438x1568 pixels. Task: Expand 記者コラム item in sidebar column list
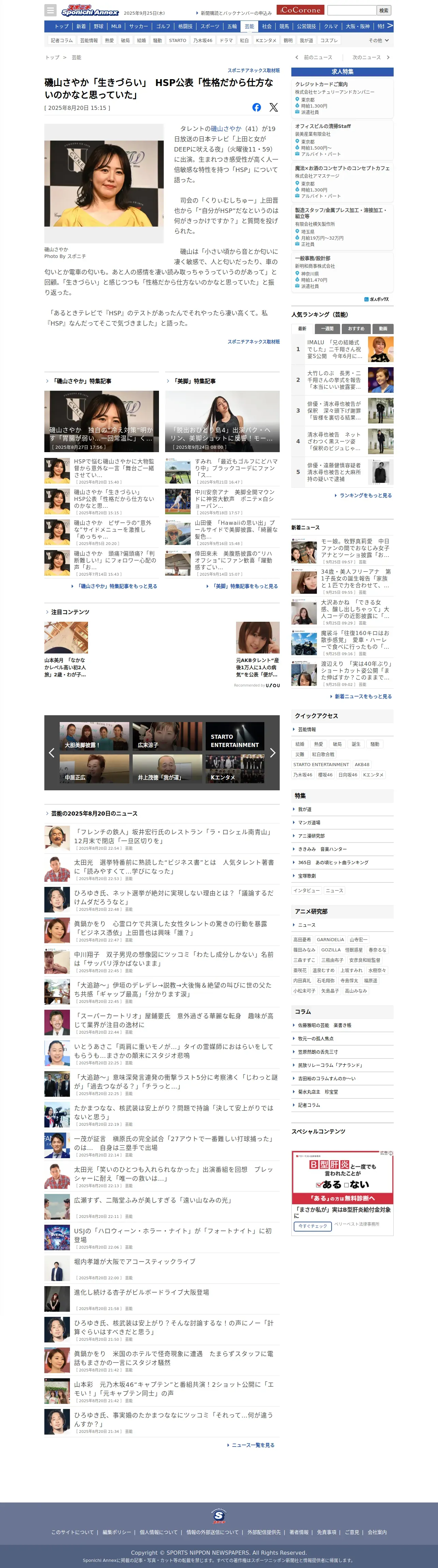[x=343, y=1105]
